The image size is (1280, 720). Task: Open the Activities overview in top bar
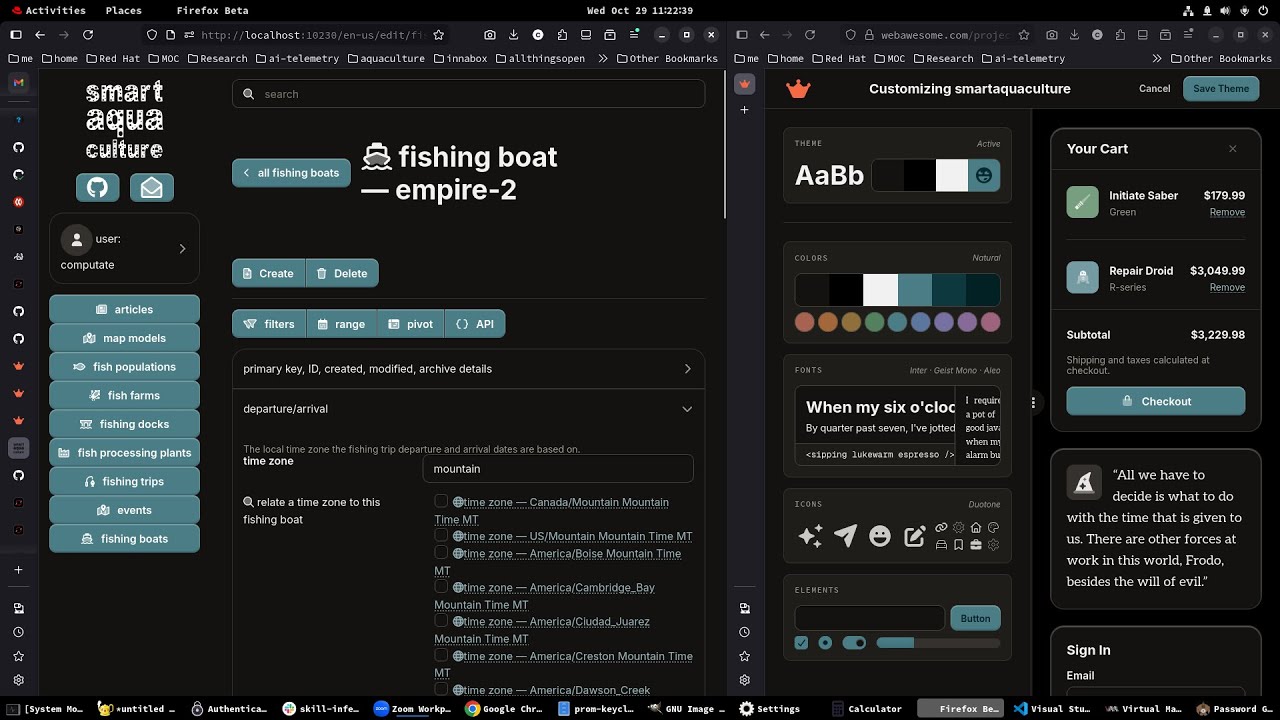[48, 10]
